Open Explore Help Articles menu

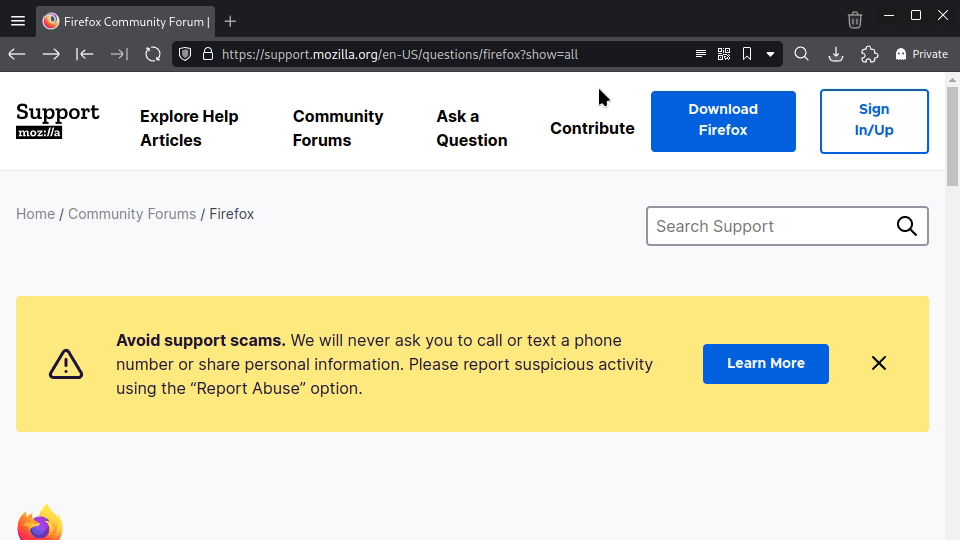pos(189,128)
